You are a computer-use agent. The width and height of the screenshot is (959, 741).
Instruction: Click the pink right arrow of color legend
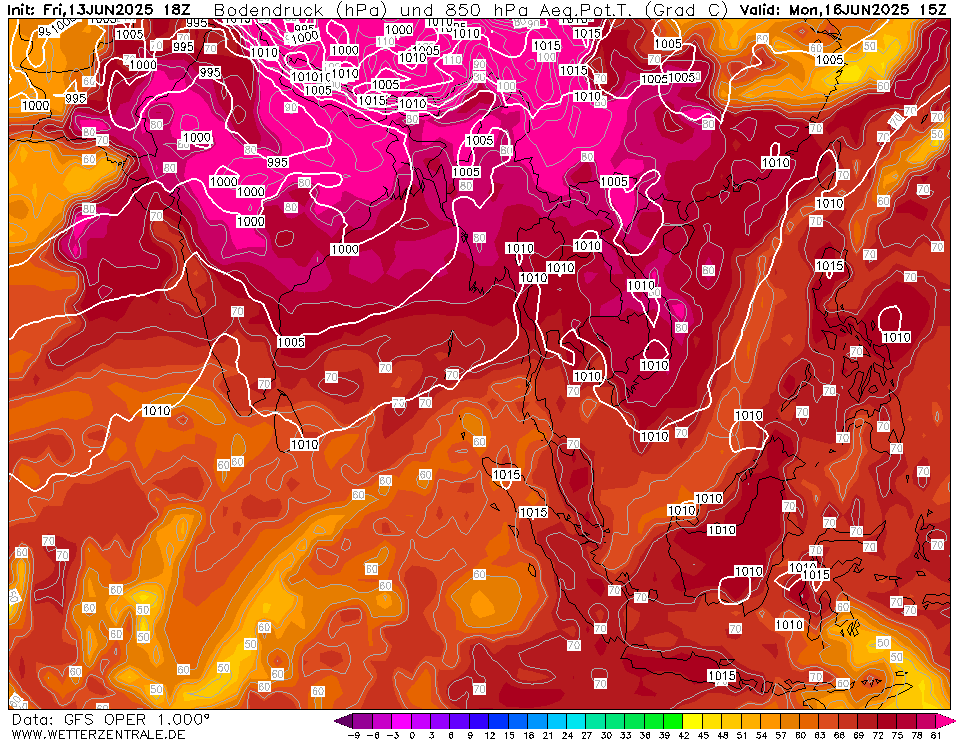(x=945, y=720)
